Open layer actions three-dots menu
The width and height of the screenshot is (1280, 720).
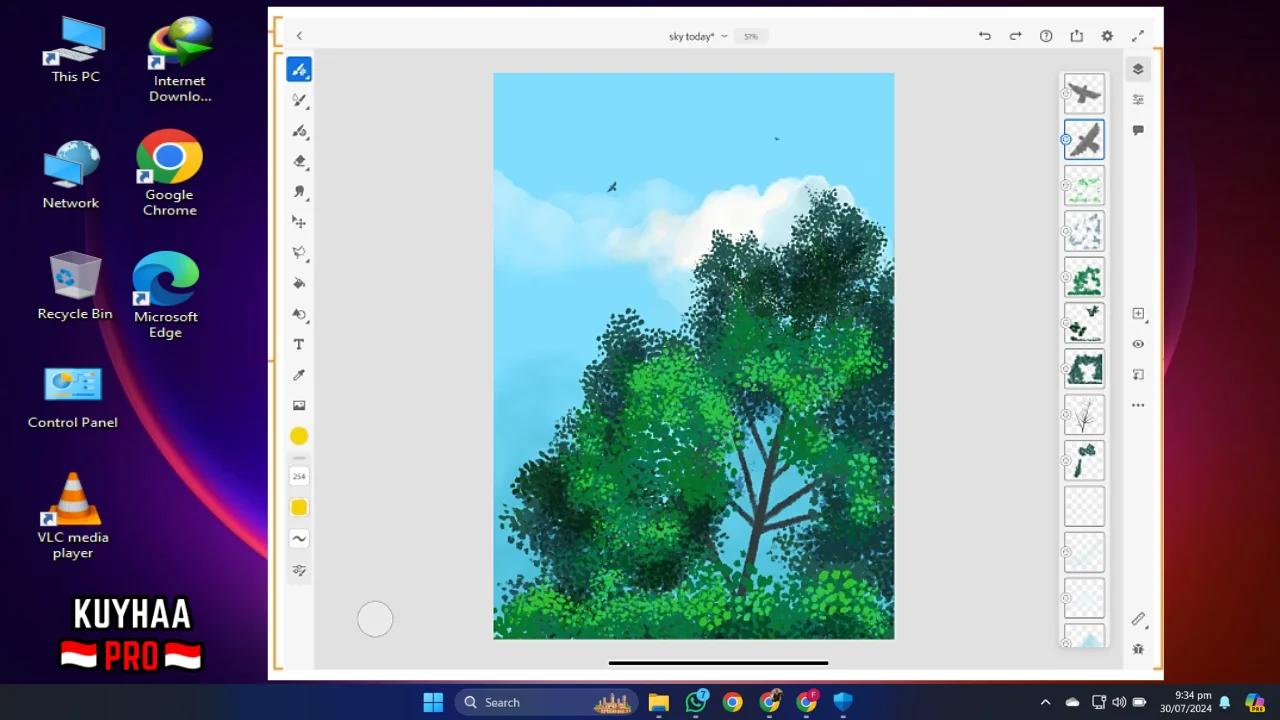pyautogui.click(x=1138, y=405)
